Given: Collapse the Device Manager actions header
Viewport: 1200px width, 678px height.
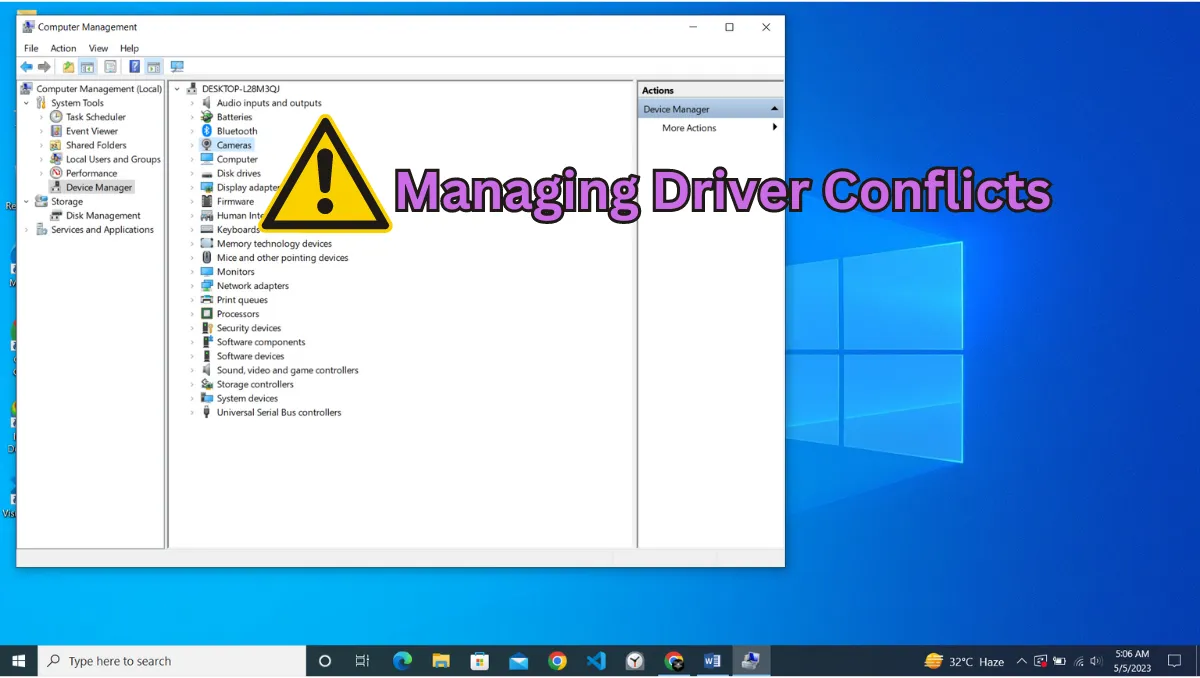Looking at the screenshot, I should click(x=774, y=109).
